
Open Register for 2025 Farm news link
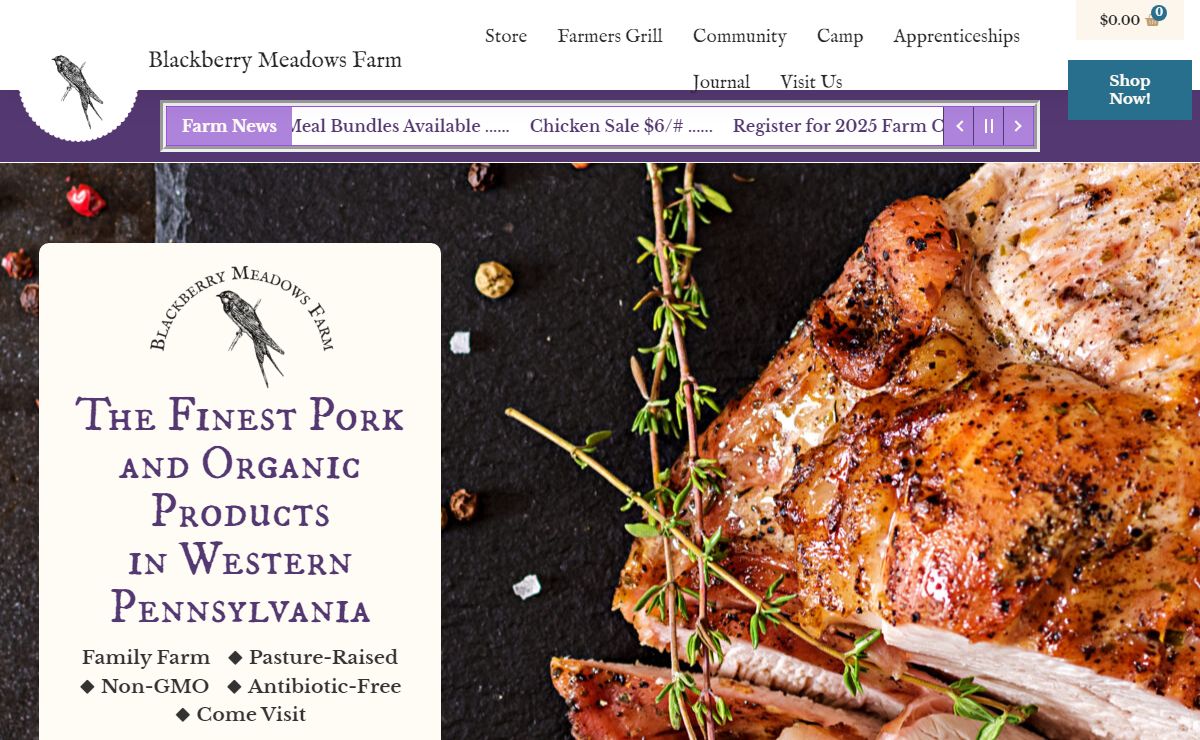838,126
